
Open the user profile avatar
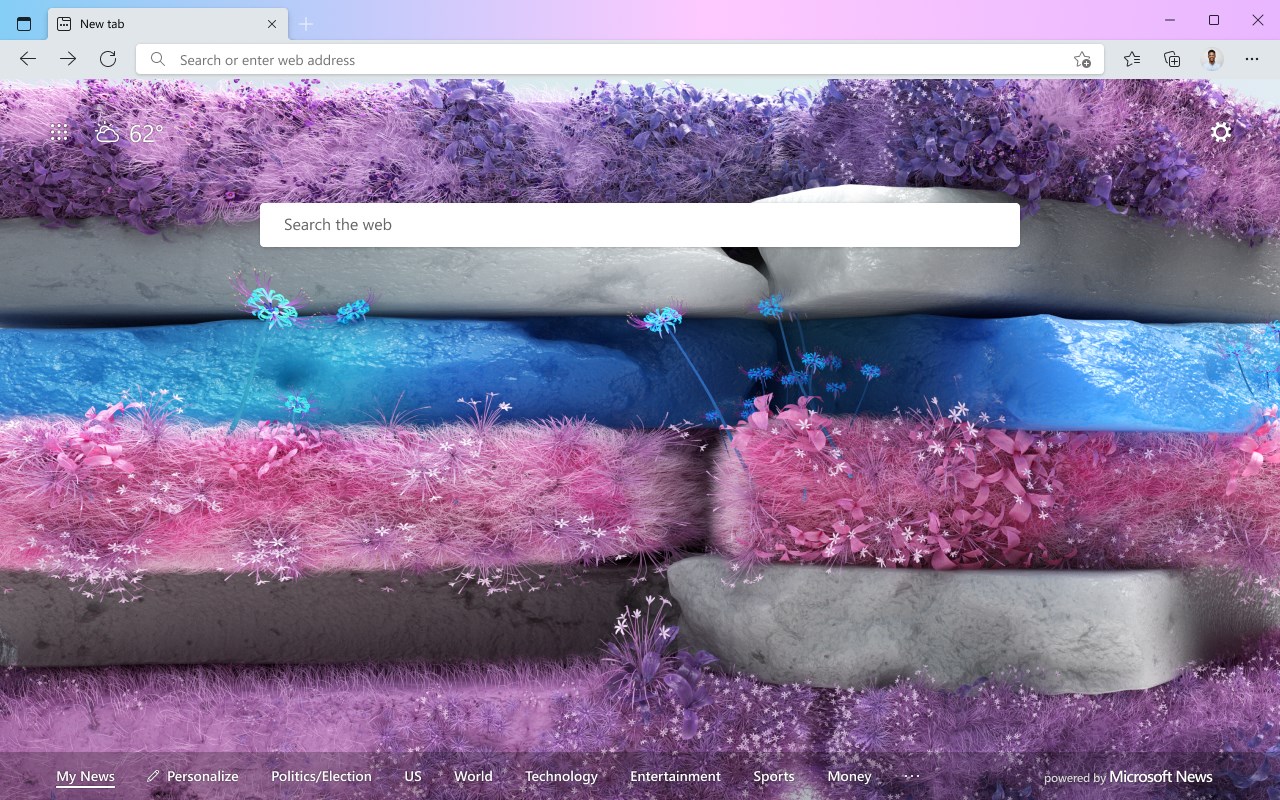1212,59
